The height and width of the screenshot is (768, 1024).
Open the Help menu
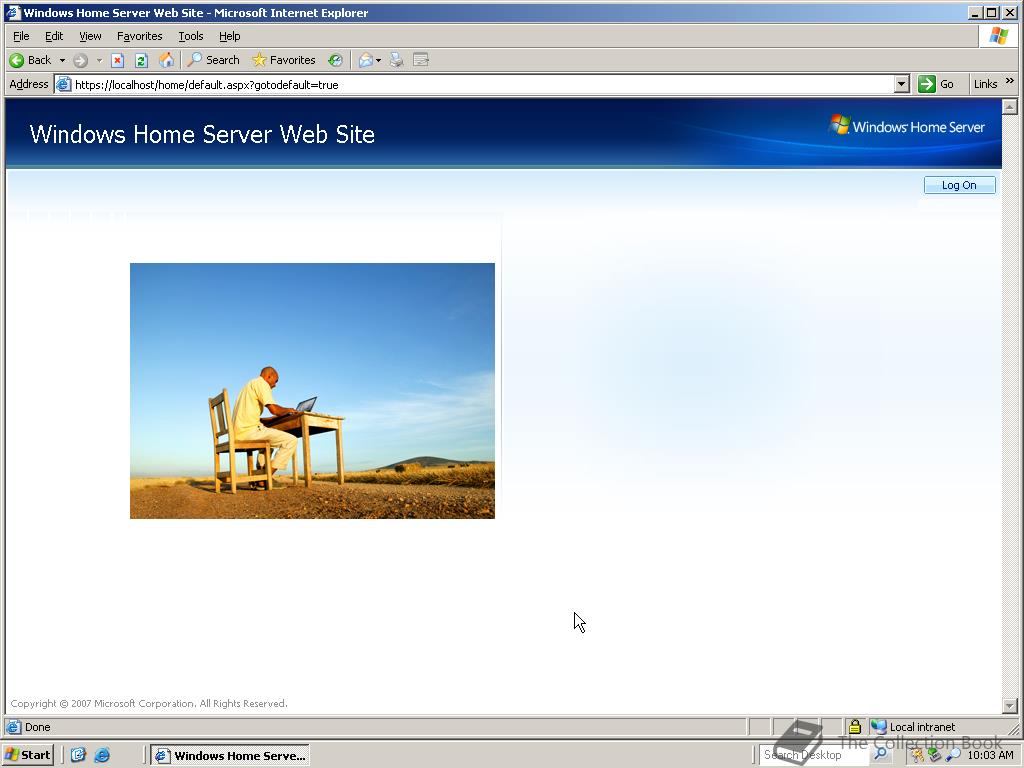(229, 36)
